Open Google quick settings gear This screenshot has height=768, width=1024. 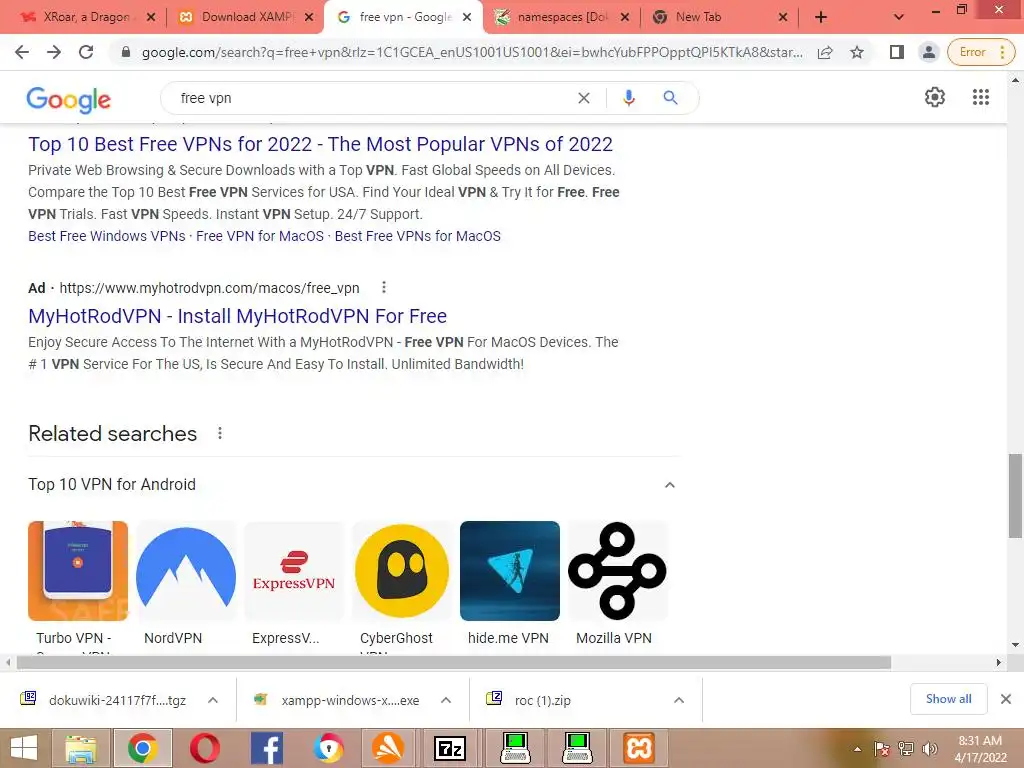click(x=935, y=97)
